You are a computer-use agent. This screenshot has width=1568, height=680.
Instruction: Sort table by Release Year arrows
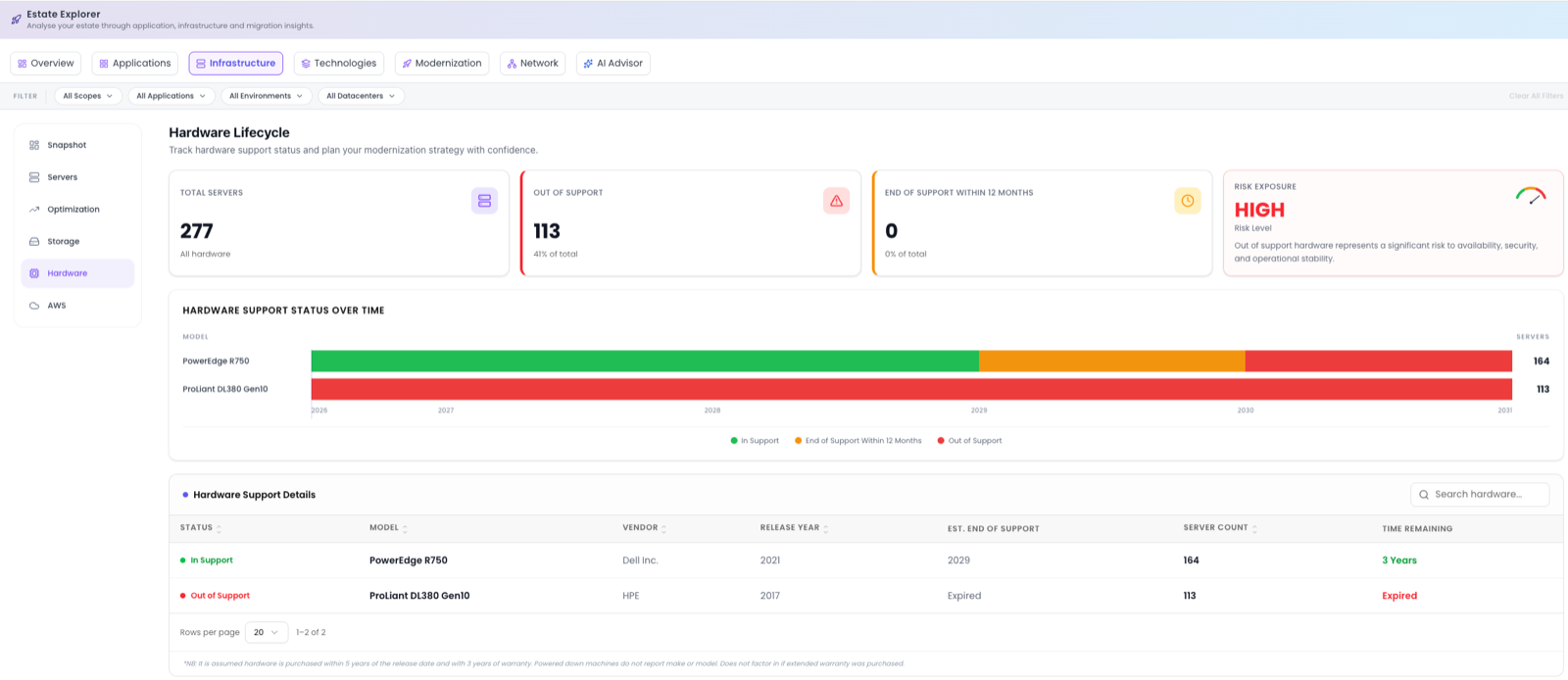pos(825,529)
